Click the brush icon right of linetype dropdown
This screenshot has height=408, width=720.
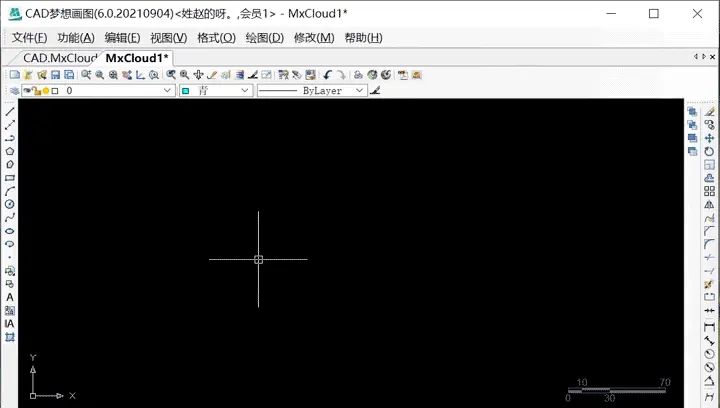[375, 90]
